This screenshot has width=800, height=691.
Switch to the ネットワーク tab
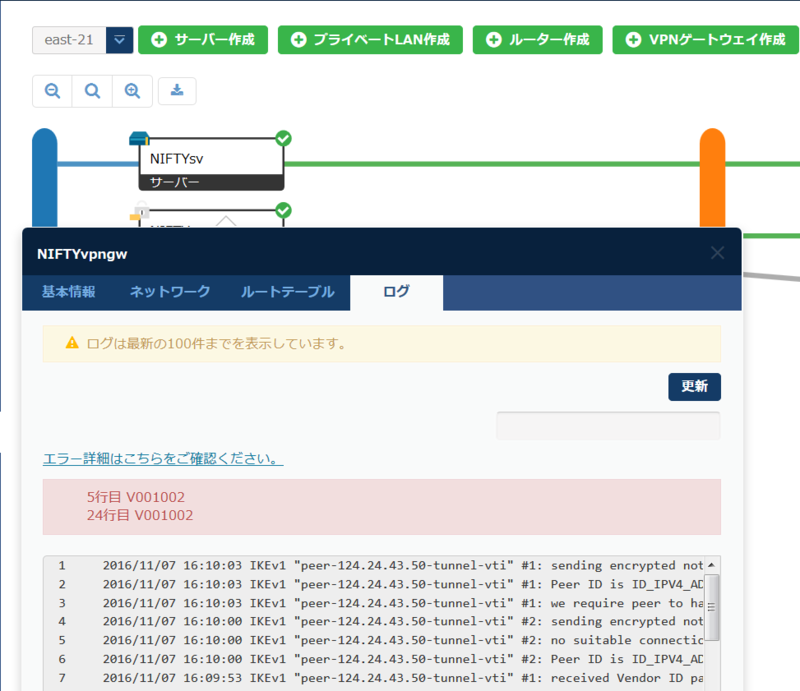pyautogui.click(x=170, y=292)
